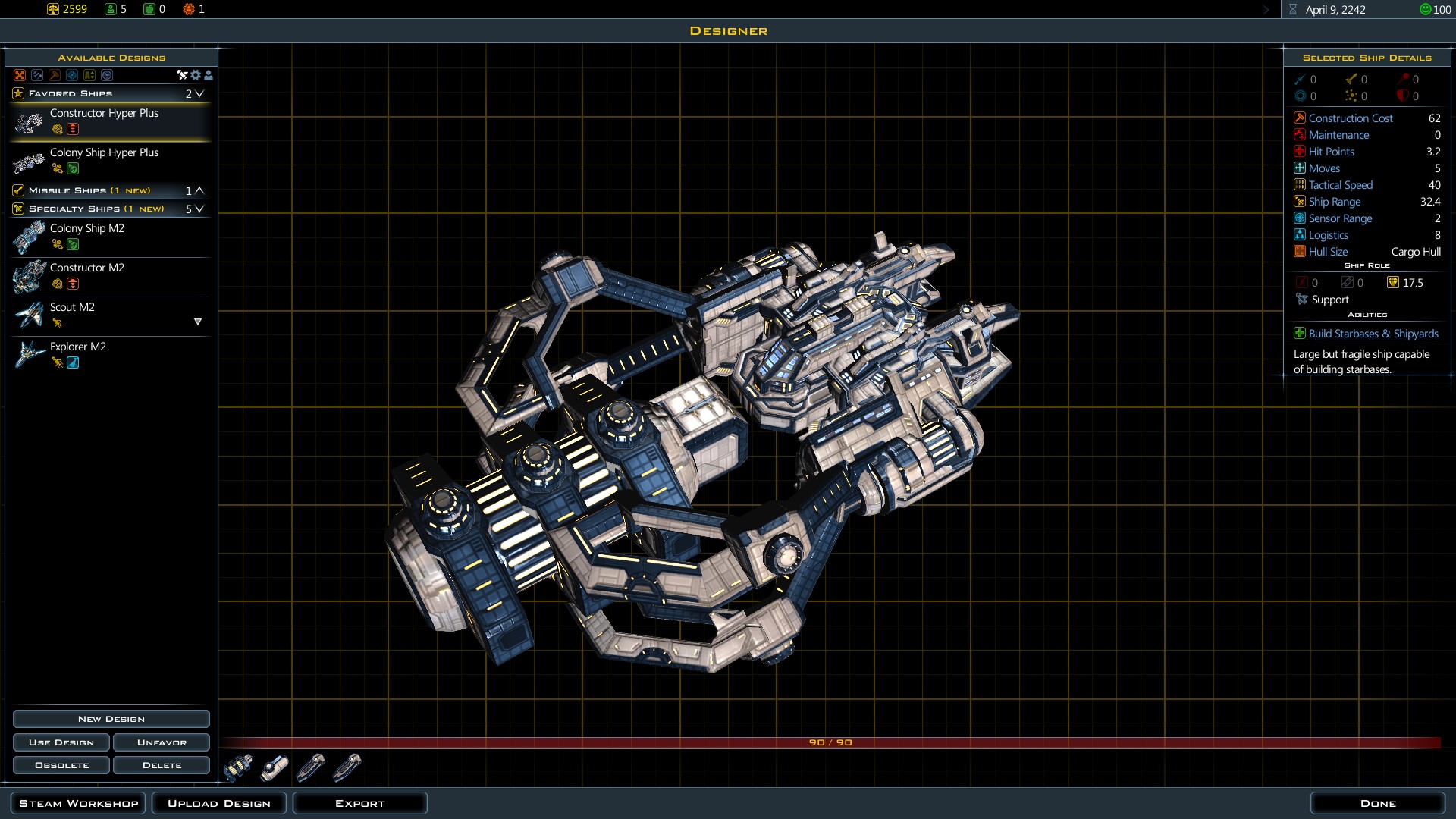Screen dimensions: 1456x819
Task: Click the Upload Design button
Action: click(x=219, y=803)
